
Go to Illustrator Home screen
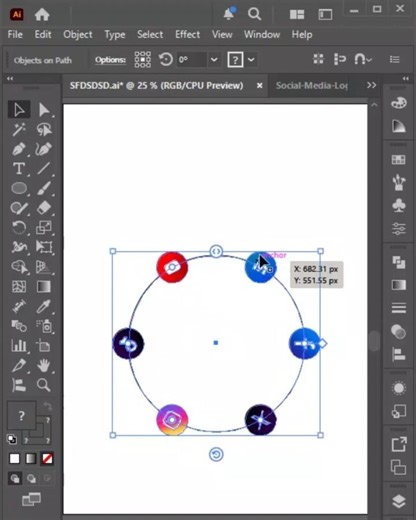click(x=42, y=14)
